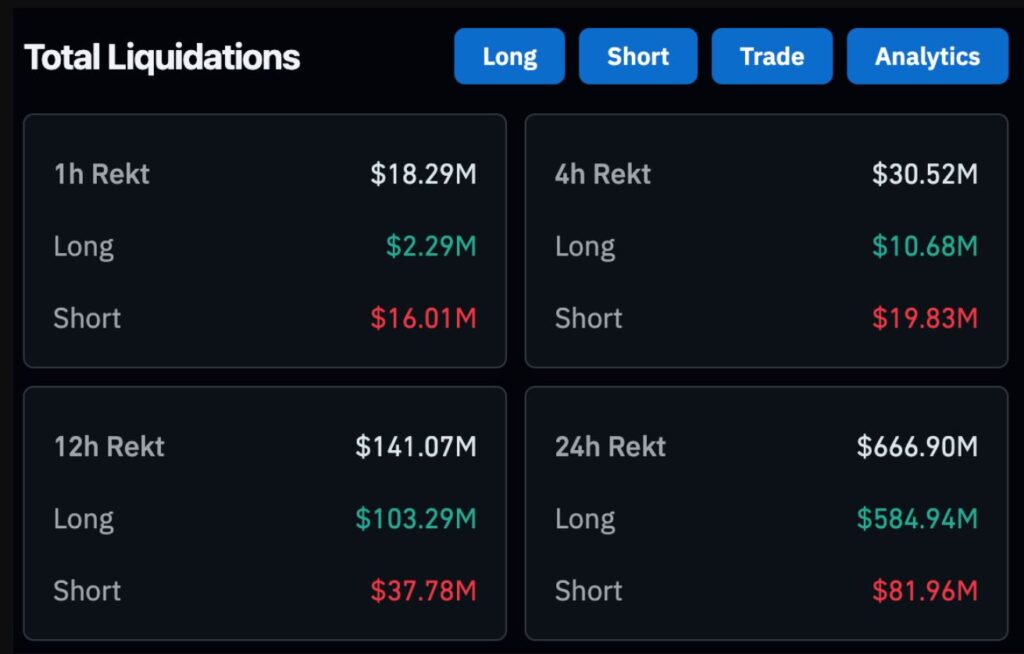The image size is (1024, 654).
Task: Click the 12h Rekt total $141.07M
Action: [x=416, y=446]
